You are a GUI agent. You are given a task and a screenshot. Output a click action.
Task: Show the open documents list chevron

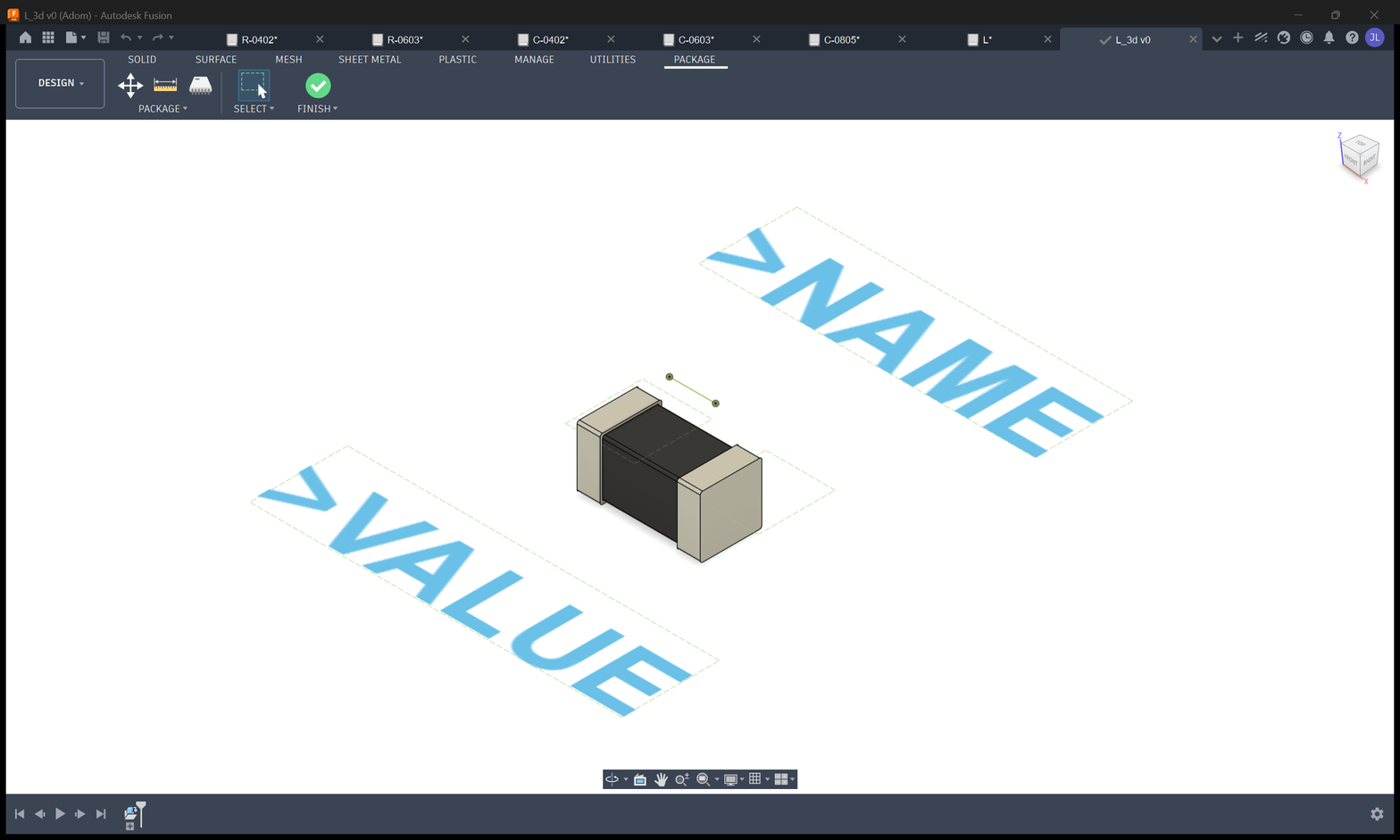[x=1216, y=38]
